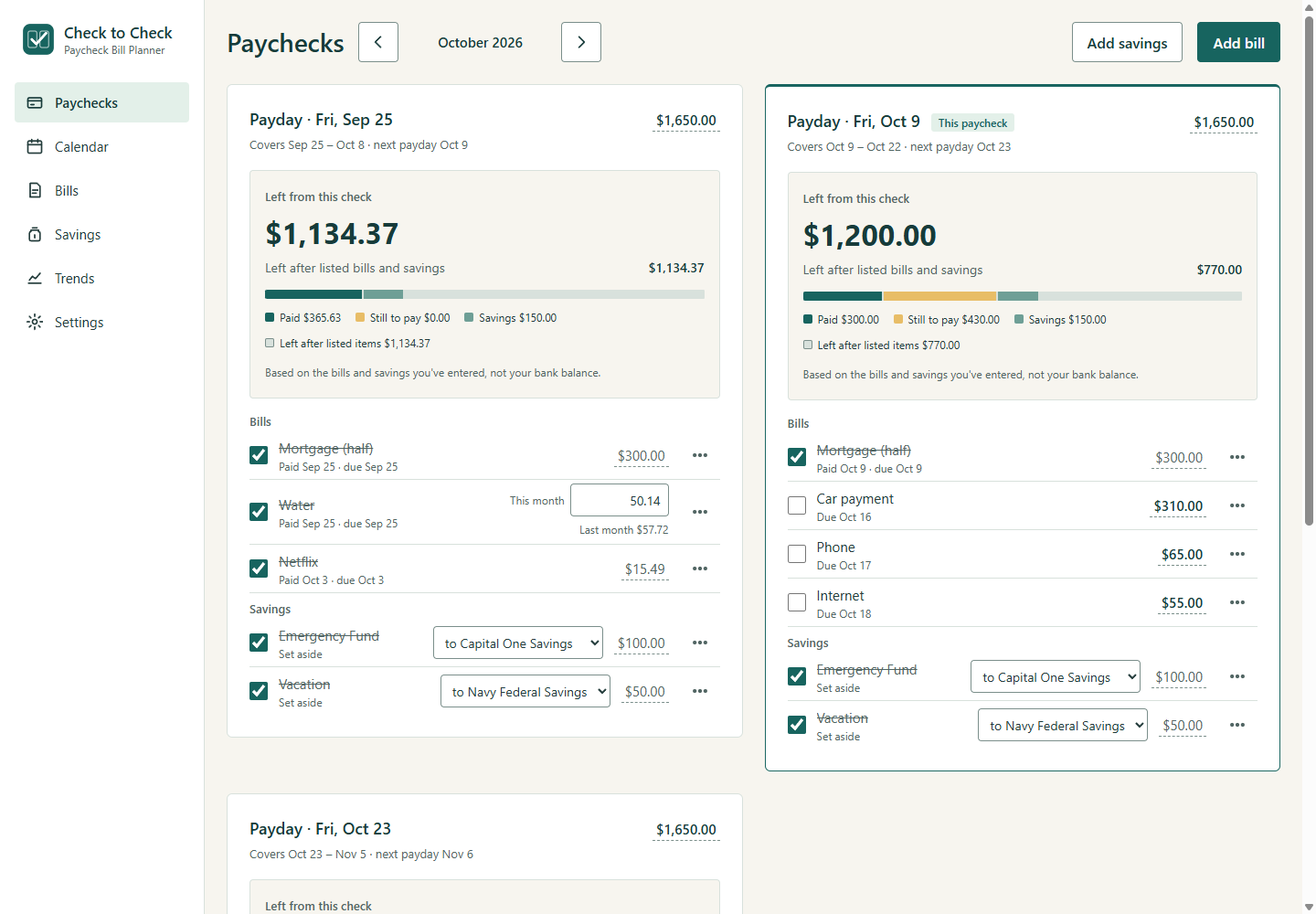1316x914 pixels.
Task: Open more options for Sep 25 Mortgage bill
Action: pyautogui.click(x=700, y=455)
